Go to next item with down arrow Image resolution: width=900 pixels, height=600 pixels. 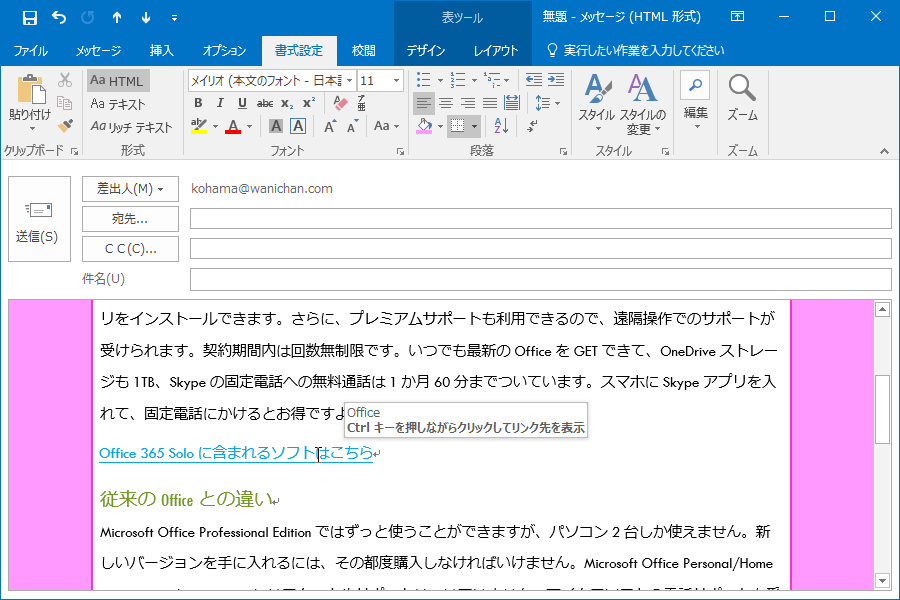146,18
